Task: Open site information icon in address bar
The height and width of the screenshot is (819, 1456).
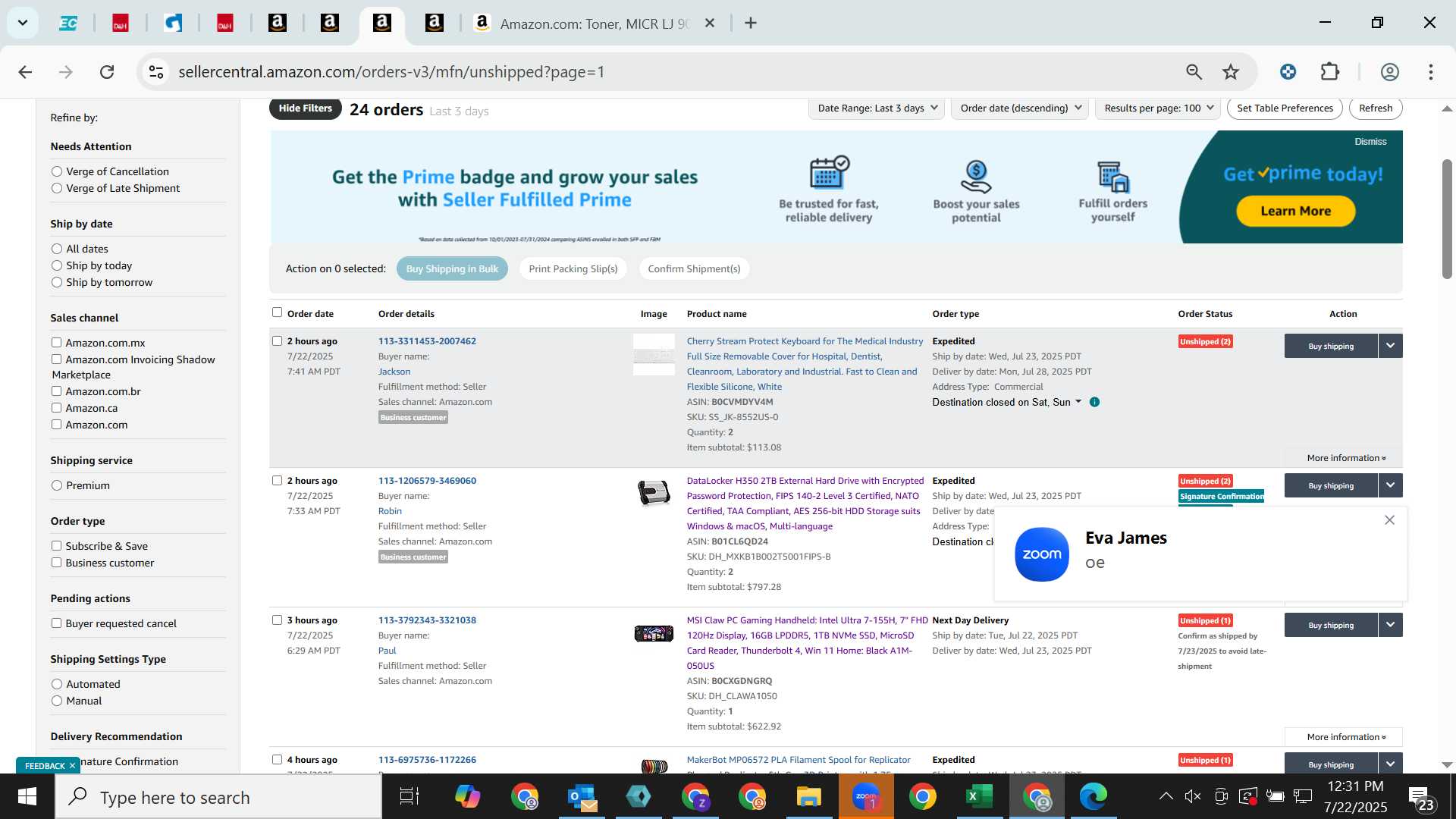Action: click(156, 72)
